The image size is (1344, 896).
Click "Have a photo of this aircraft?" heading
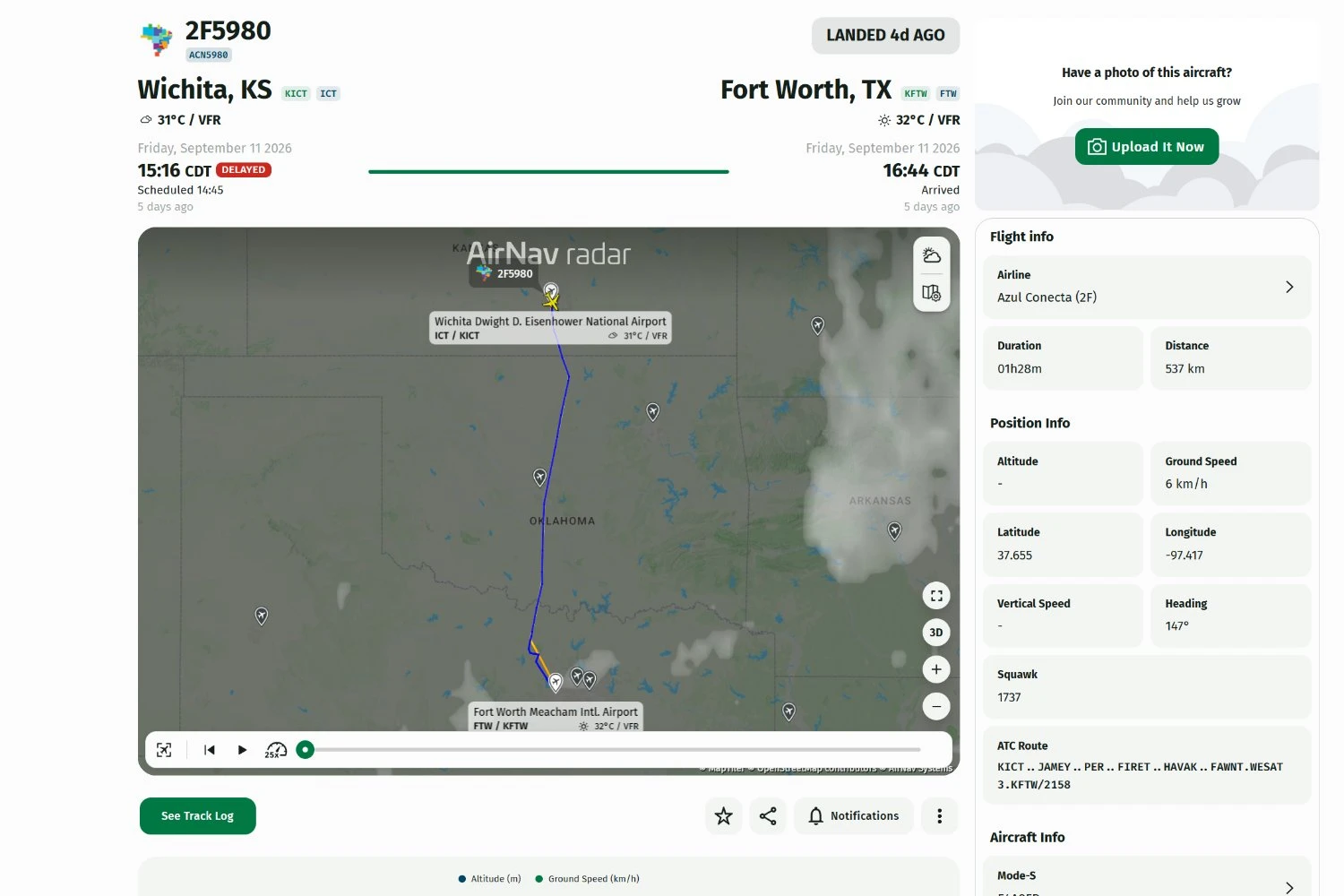pyautogui.click(x=1147, y=73)
